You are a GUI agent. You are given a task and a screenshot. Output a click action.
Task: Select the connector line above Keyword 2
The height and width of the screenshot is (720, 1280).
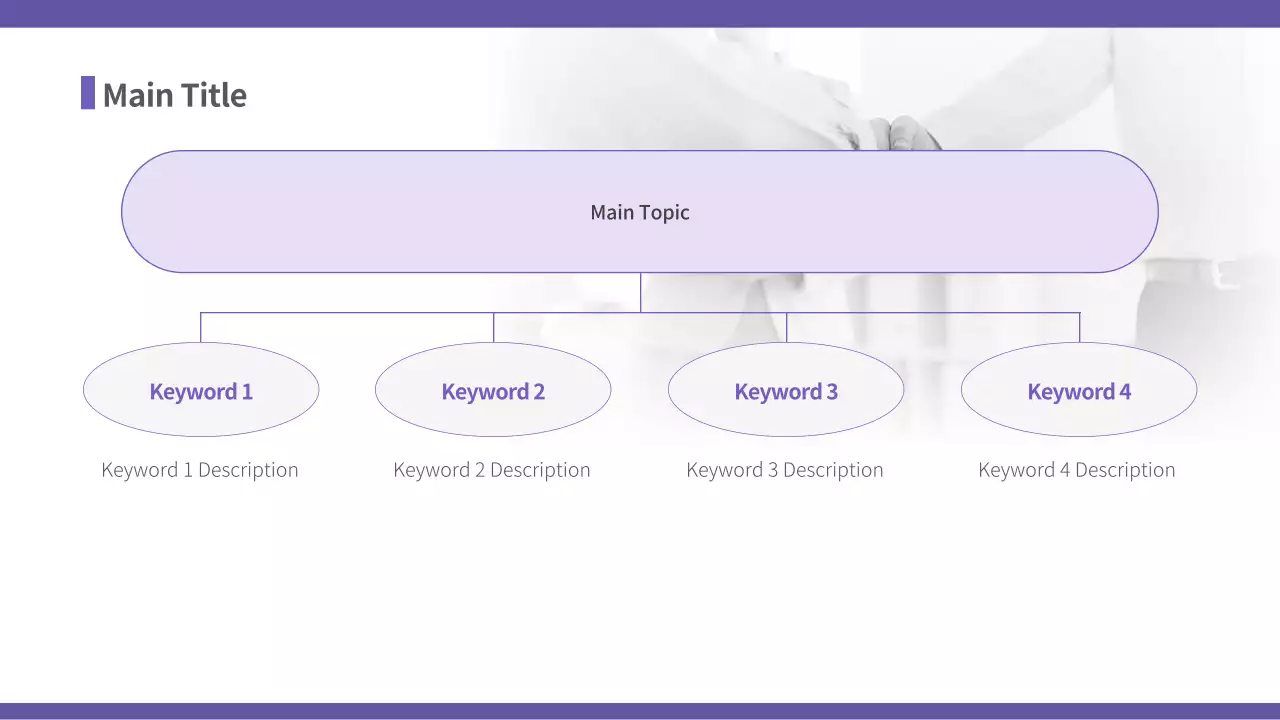coord(493,328)
